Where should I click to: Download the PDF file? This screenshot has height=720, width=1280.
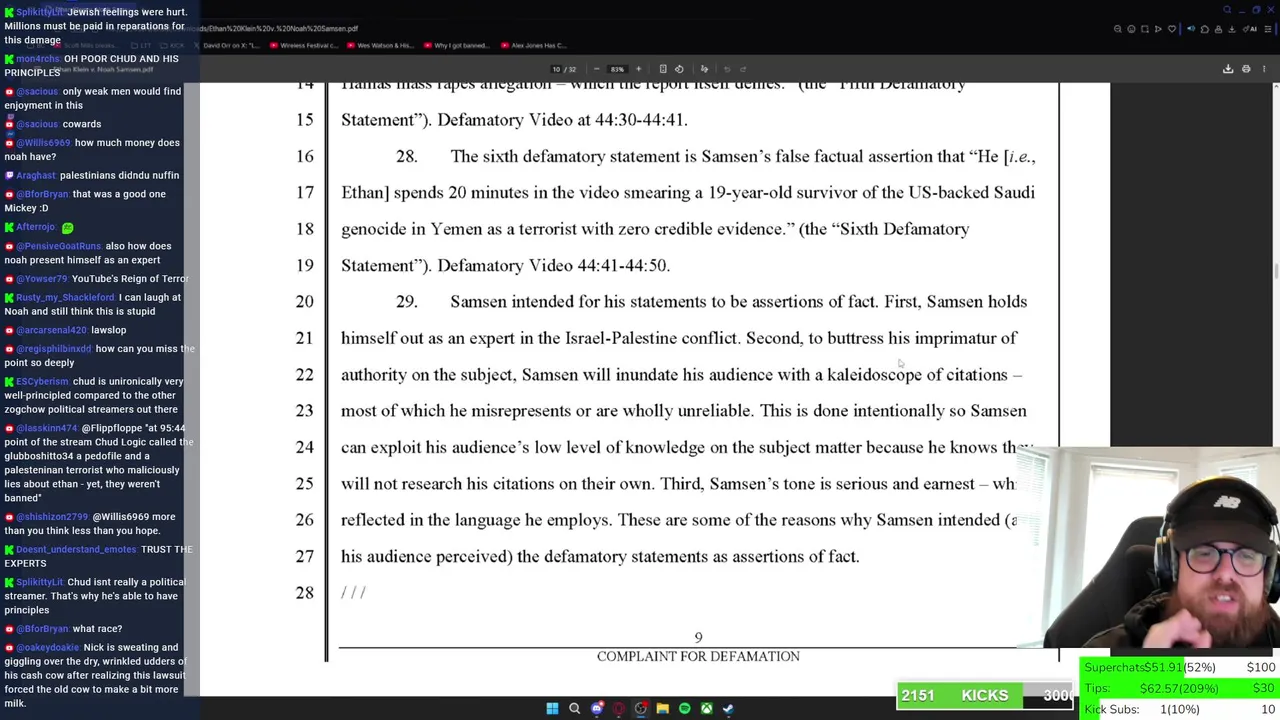(1228, 69)
